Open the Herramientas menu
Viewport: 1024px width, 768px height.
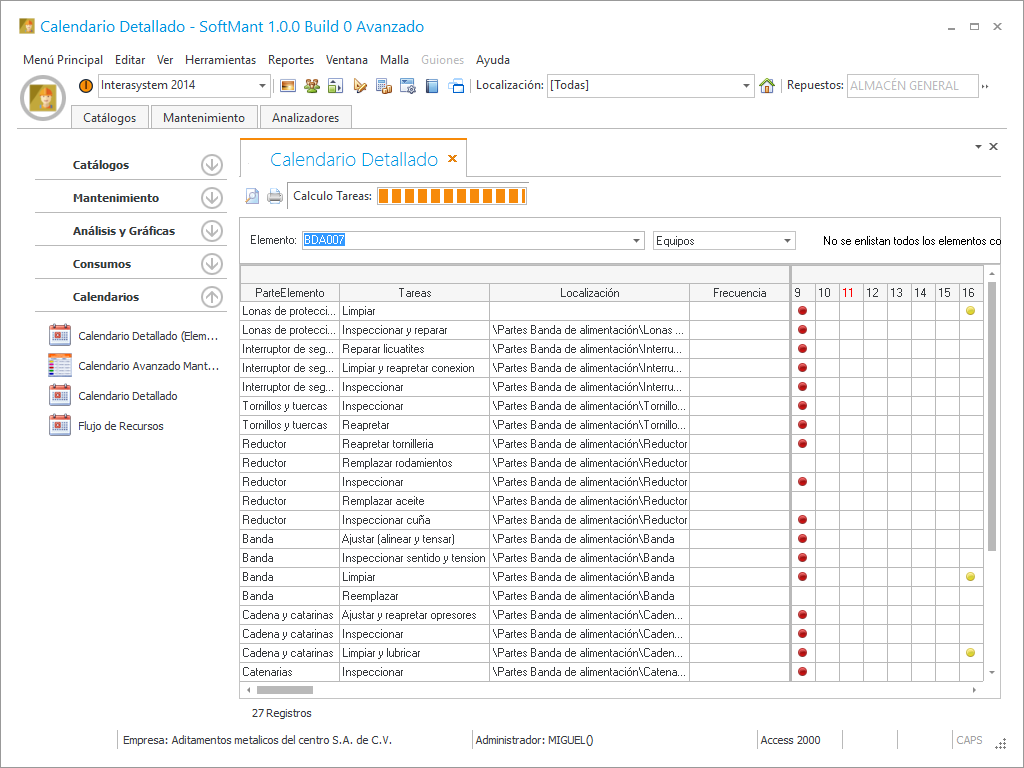(x=220, y=60)
